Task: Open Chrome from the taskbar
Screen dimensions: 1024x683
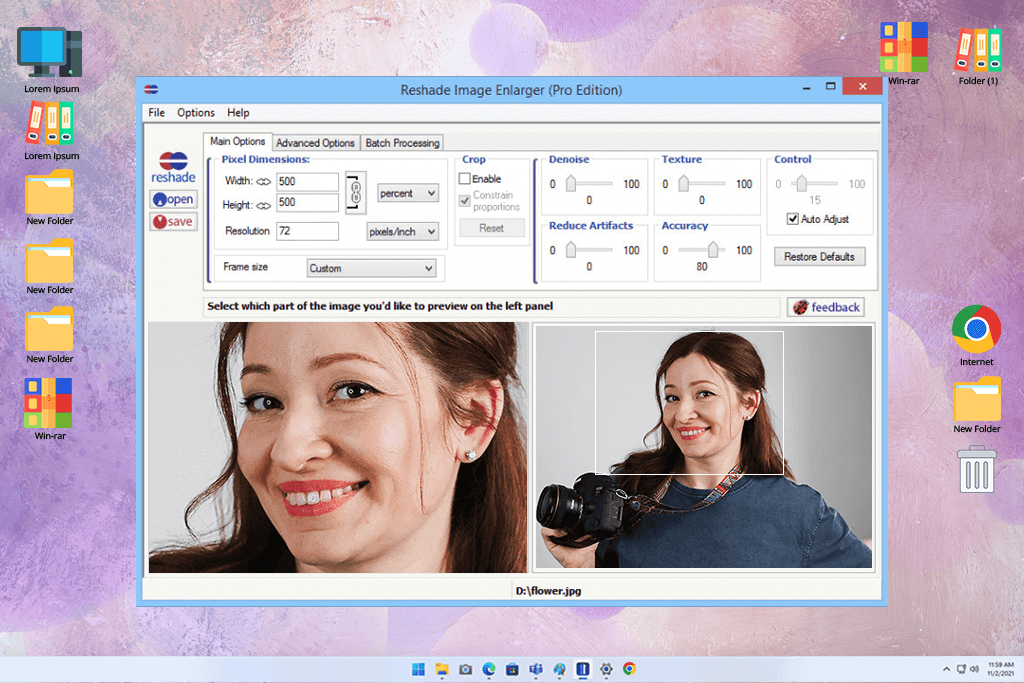Action: [x=630, y=669]
